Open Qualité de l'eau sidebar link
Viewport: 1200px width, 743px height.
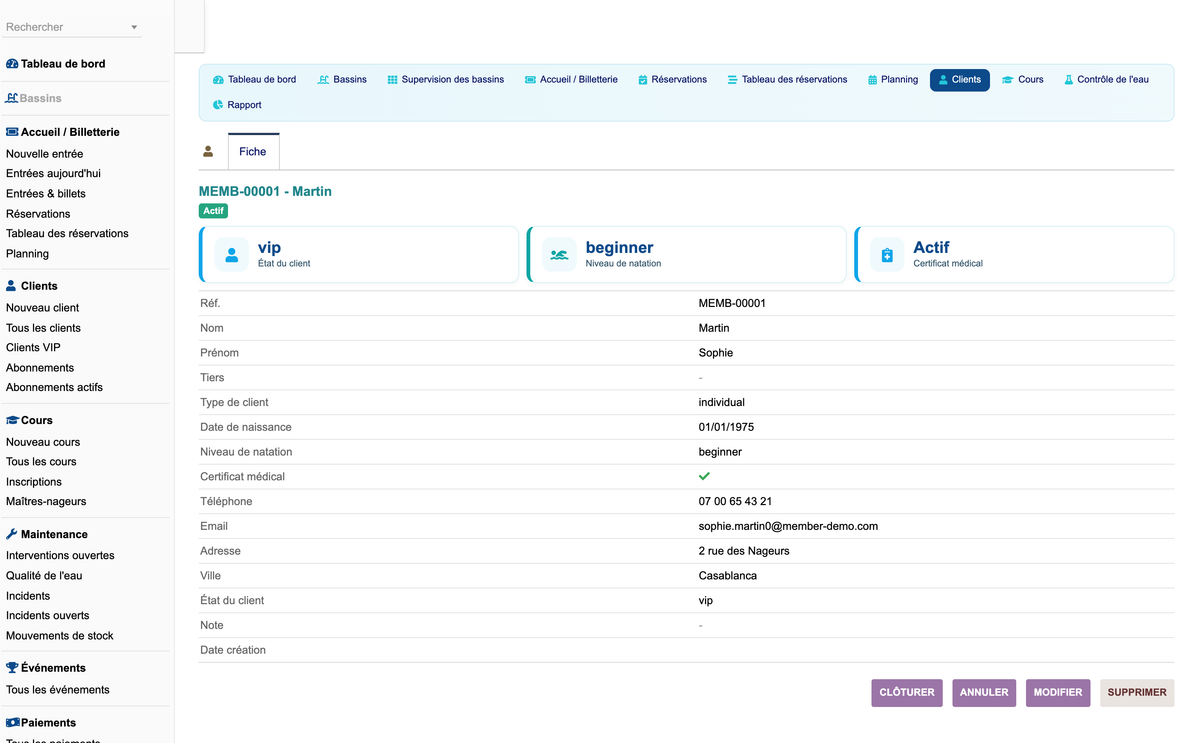point(44,576)
